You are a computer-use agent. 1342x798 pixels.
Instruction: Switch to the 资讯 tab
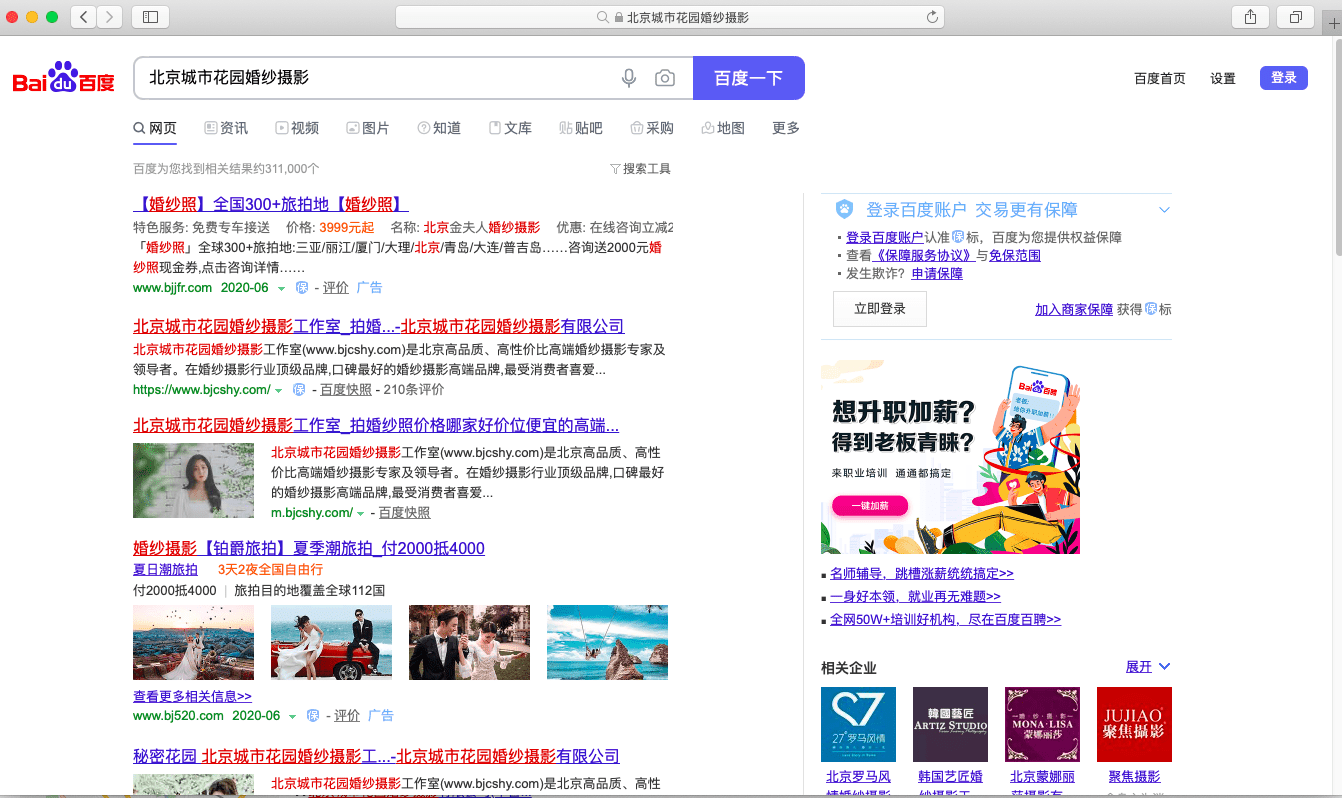(x=226, y=128)
